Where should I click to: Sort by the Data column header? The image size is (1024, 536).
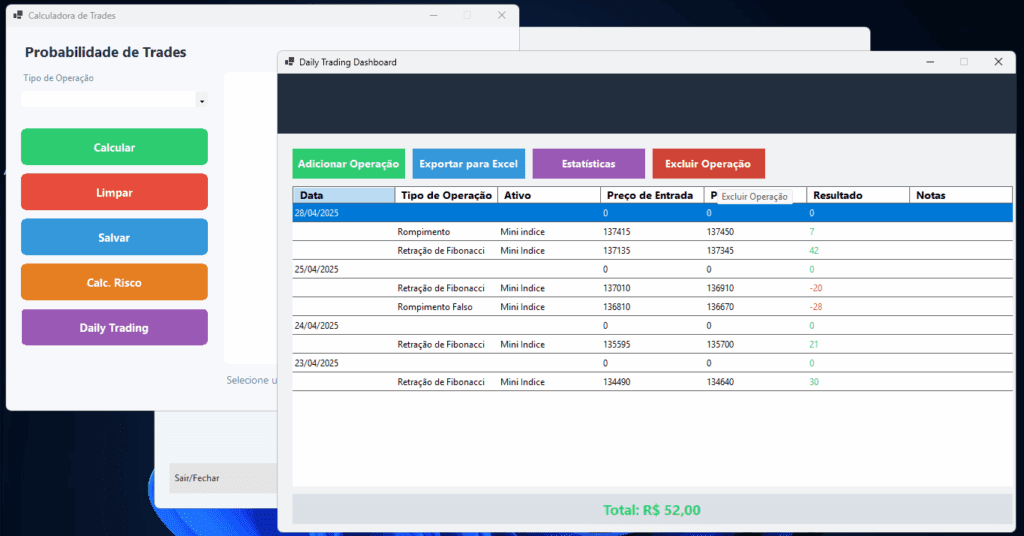[x=344, y=195]
